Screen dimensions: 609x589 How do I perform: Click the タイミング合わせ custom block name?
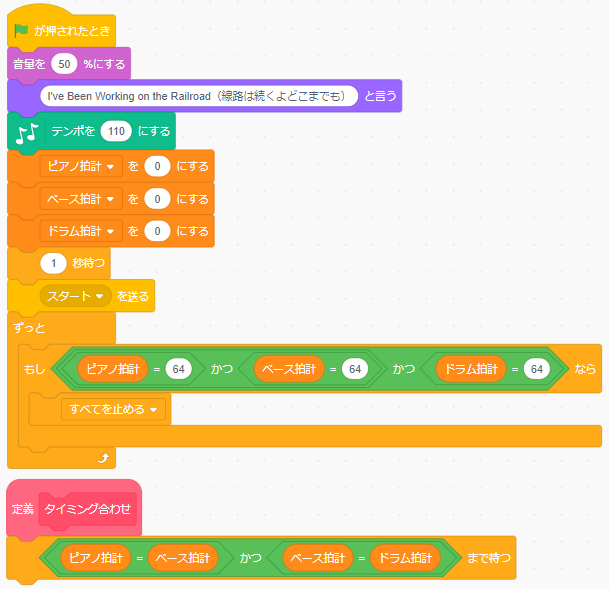tap(88, 509)
